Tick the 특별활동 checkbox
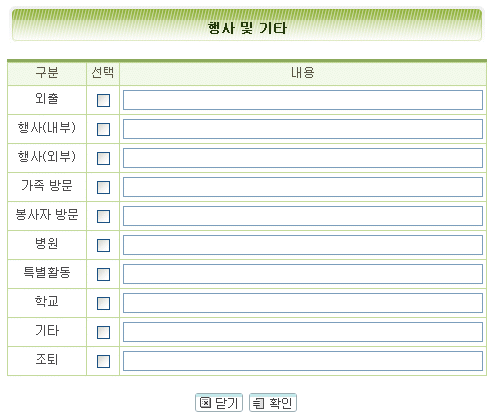 [x=103, y=274]
